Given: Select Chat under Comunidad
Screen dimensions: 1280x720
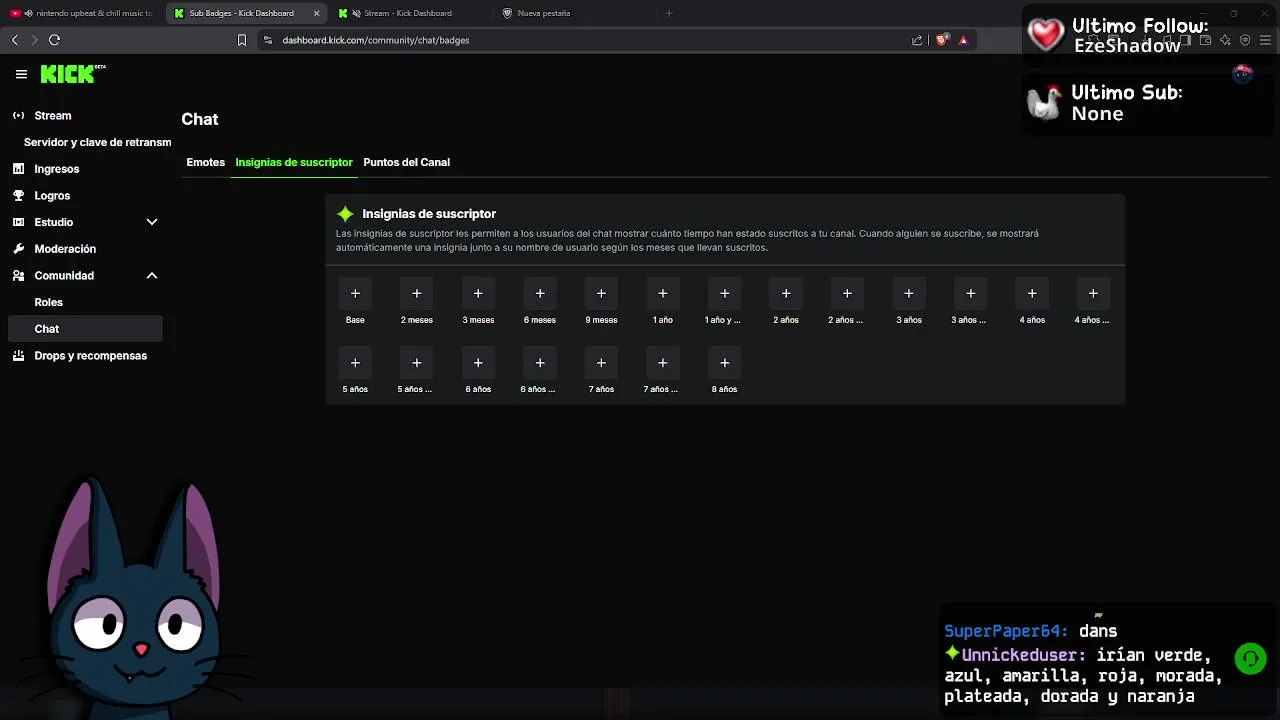Looking at the screenshot, I should pos(84,328).
